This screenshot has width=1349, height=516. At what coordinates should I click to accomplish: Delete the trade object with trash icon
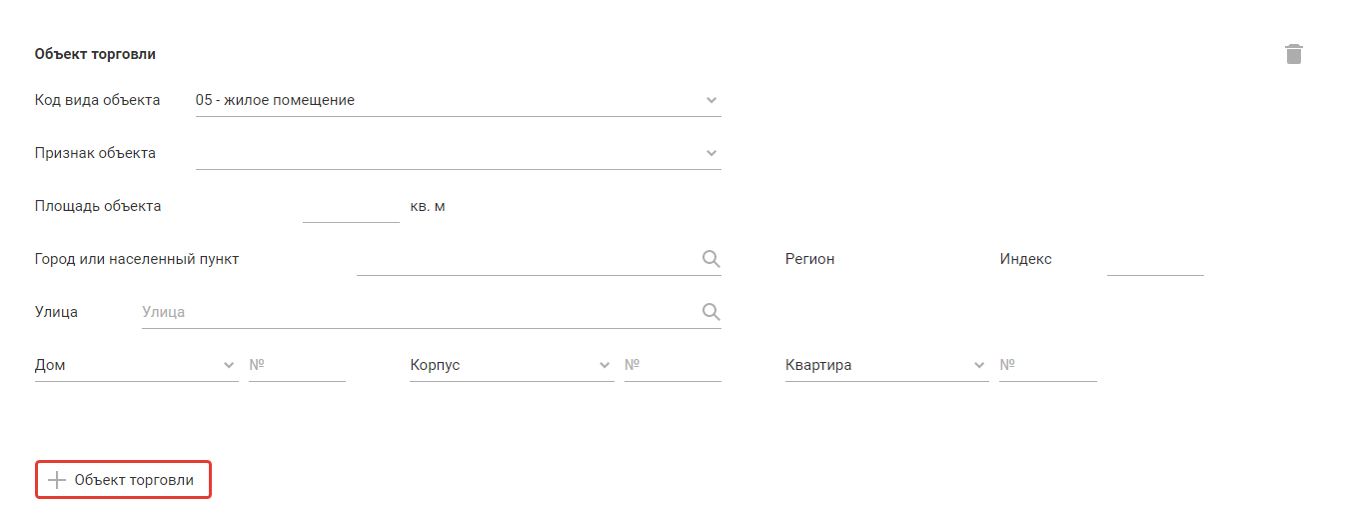click(x=1294, y=54)
